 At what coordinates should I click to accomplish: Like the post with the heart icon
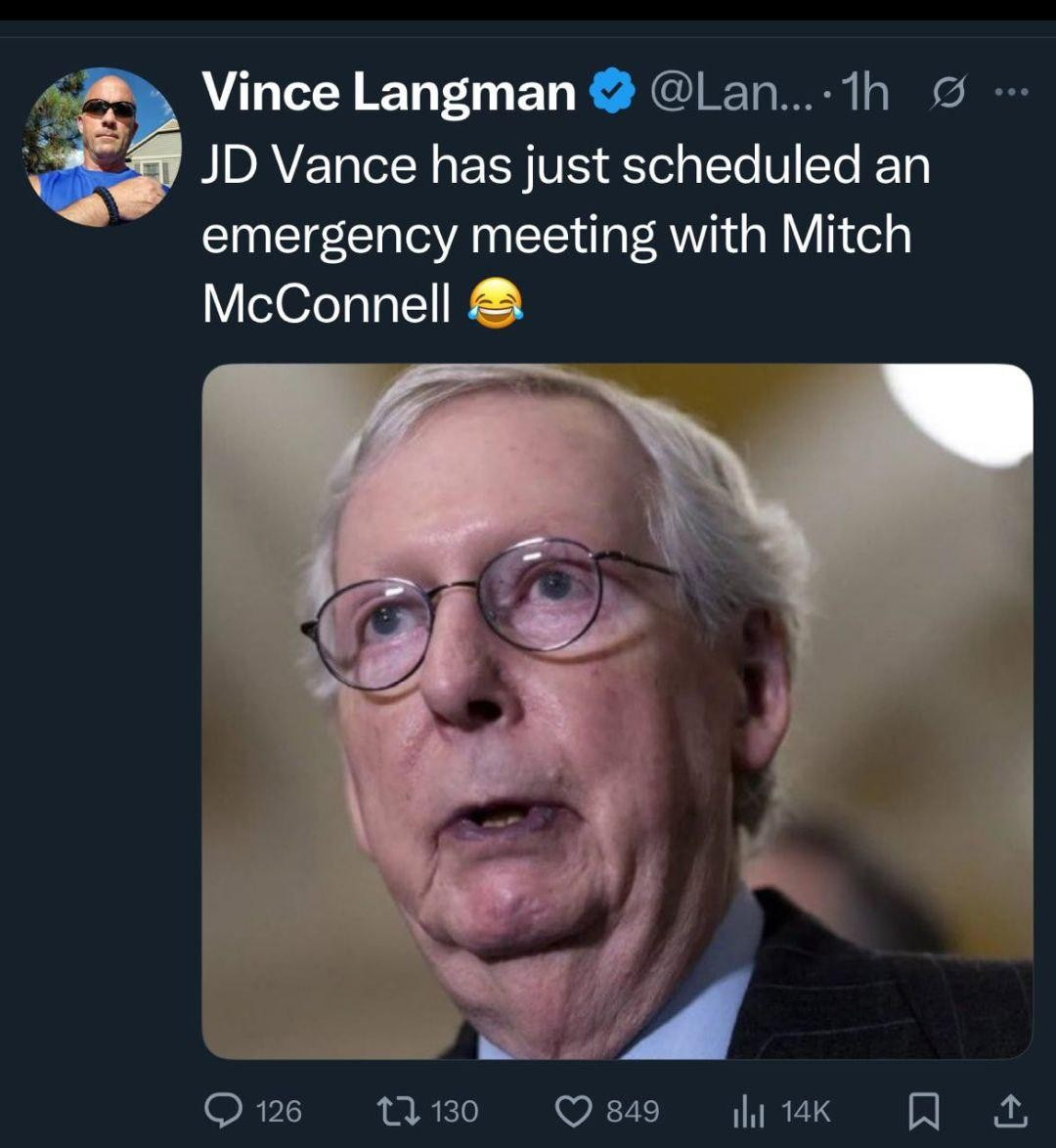pyautogui.click(x=572, y=1111)
